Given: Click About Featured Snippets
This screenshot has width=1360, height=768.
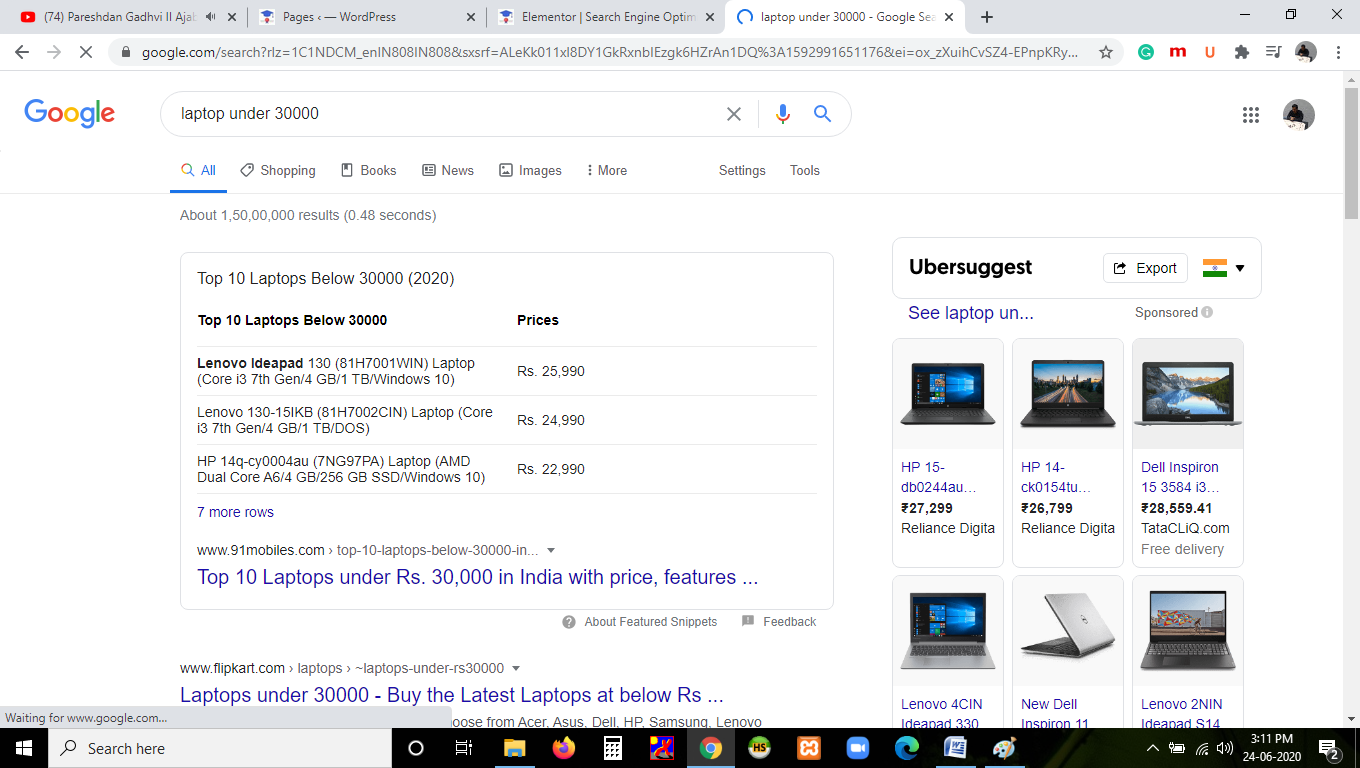Looking at the screenshot, I should pos(640,621).
